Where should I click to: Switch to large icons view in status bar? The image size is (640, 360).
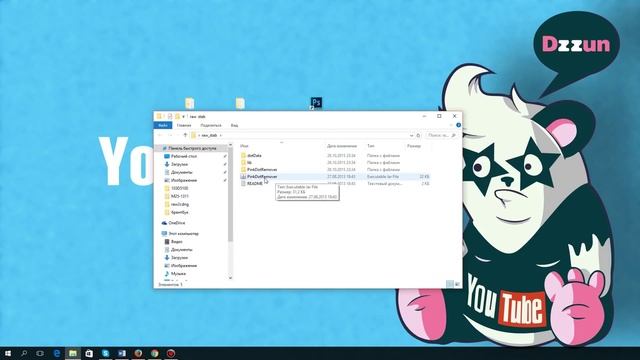point(457,284)
